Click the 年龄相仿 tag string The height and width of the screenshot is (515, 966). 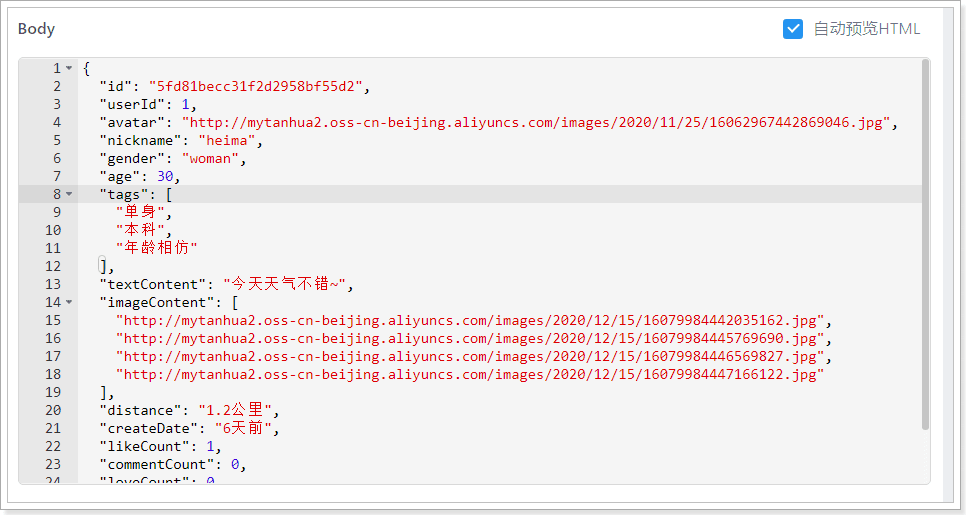(x=156, y=248)
